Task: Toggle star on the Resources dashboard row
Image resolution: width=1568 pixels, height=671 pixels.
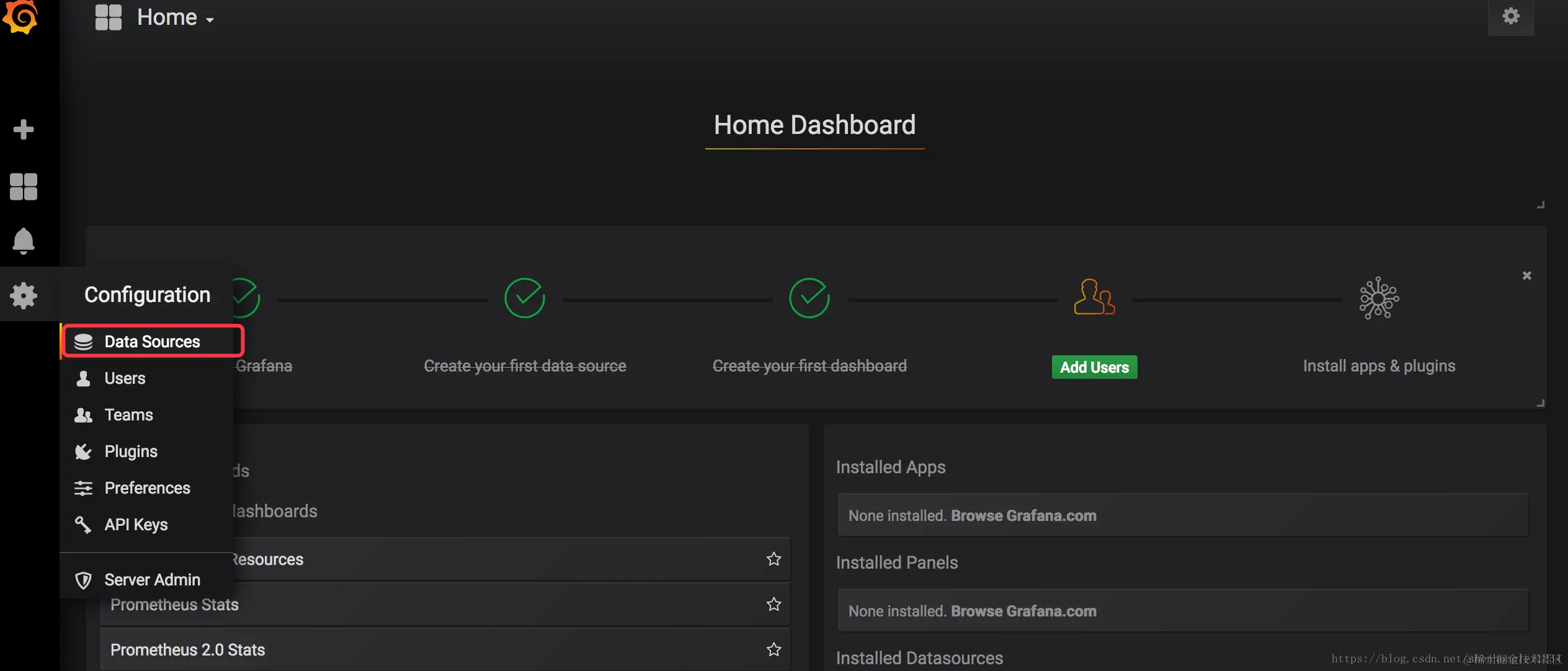Action: 773,559
